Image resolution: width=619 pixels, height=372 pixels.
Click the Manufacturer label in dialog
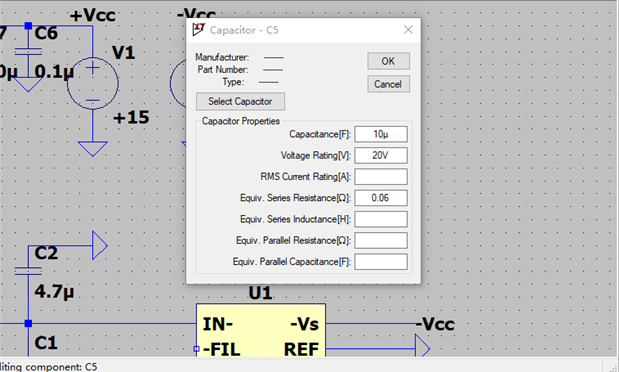(222, 57)
